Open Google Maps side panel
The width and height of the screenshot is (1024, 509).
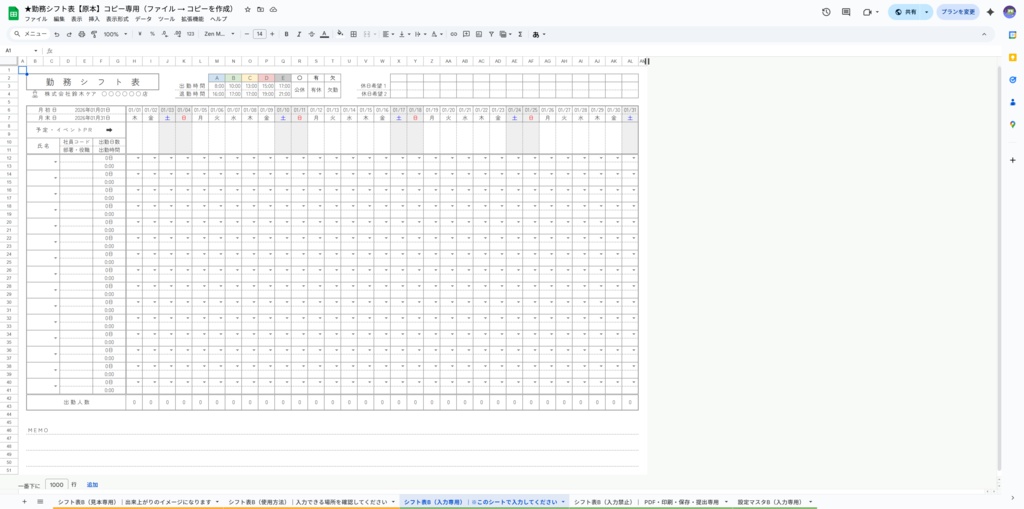click(1012, 124)
